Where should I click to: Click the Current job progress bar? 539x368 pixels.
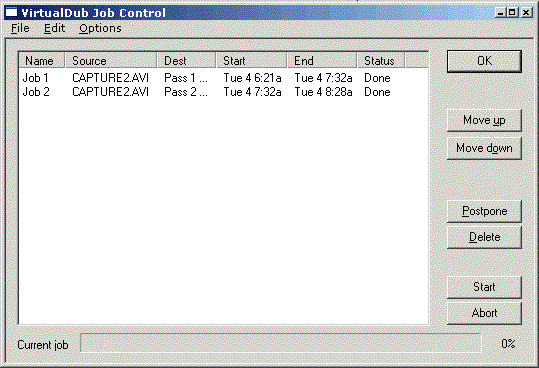point(280,343)
